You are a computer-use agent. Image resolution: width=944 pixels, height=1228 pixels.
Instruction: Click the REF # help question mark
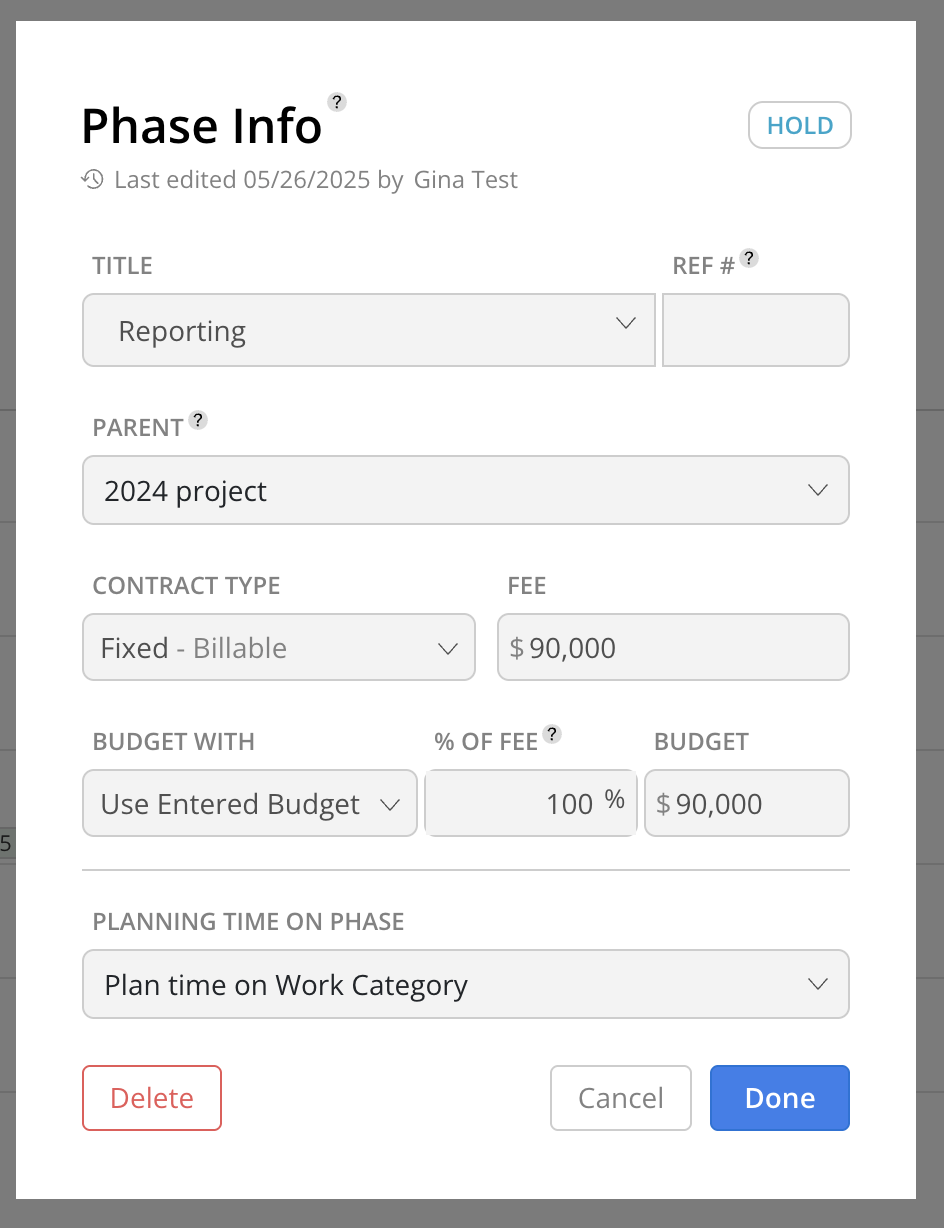tap(749, 258)
